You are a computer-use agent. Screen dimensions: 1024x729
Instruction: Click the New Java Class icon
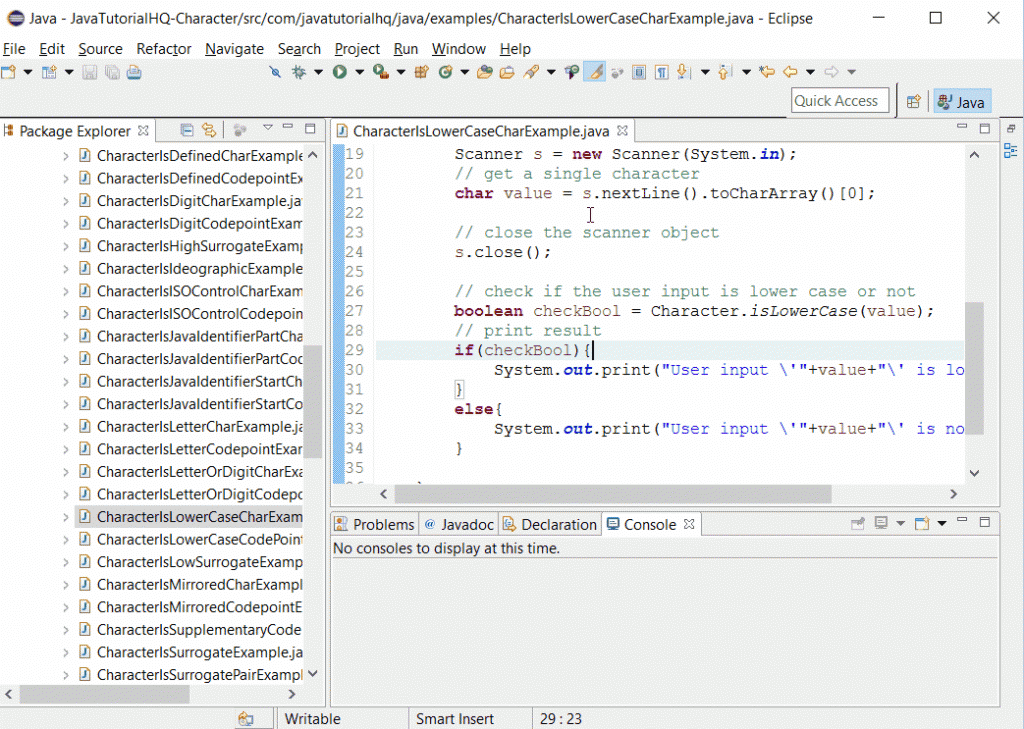(445, 72)
